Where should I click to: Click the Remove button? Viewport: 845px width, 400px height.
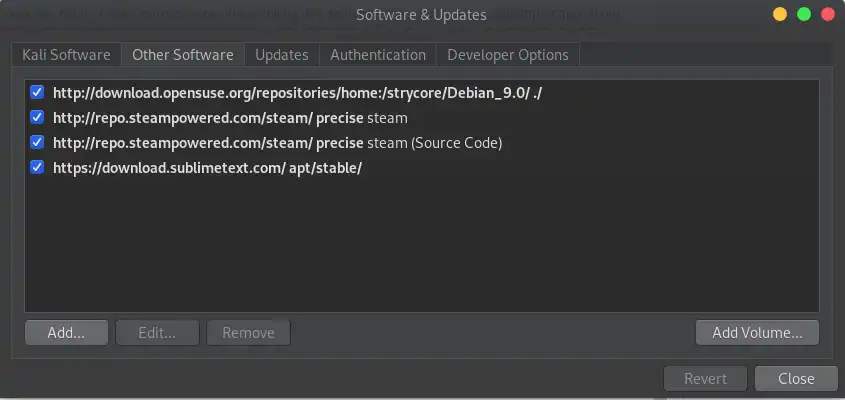248,333
